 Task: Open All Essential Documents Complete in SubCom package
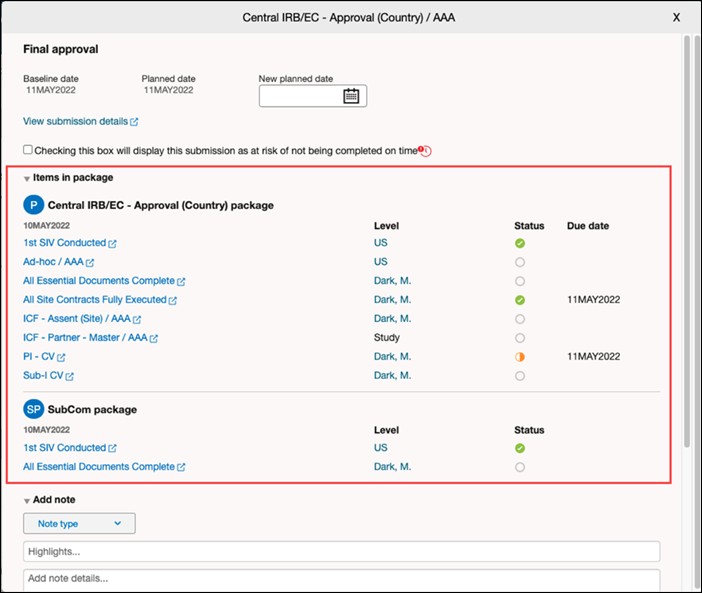pos(99,466)
